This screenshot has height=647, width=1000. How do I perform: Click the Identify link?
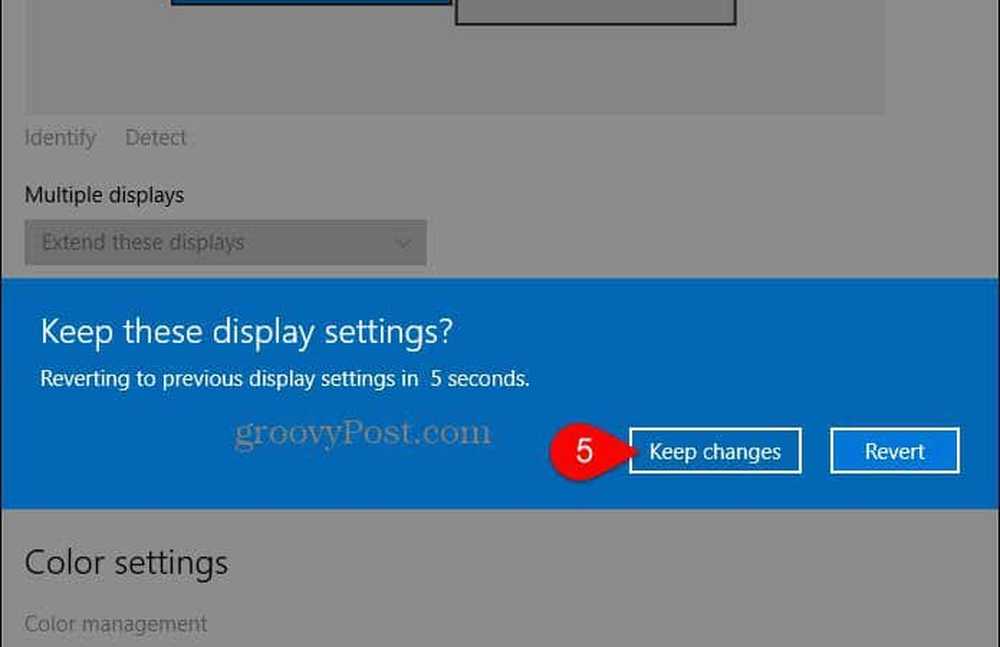60,137
